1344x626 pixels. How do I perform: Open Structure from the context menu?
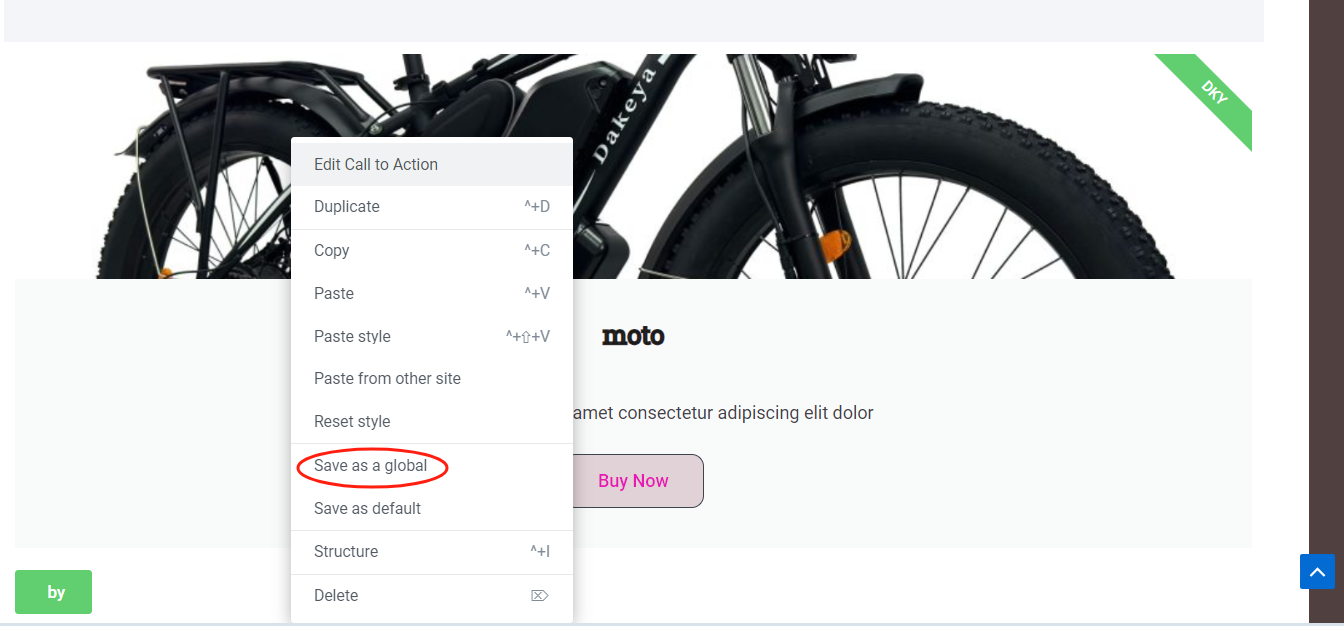[346, 552]
